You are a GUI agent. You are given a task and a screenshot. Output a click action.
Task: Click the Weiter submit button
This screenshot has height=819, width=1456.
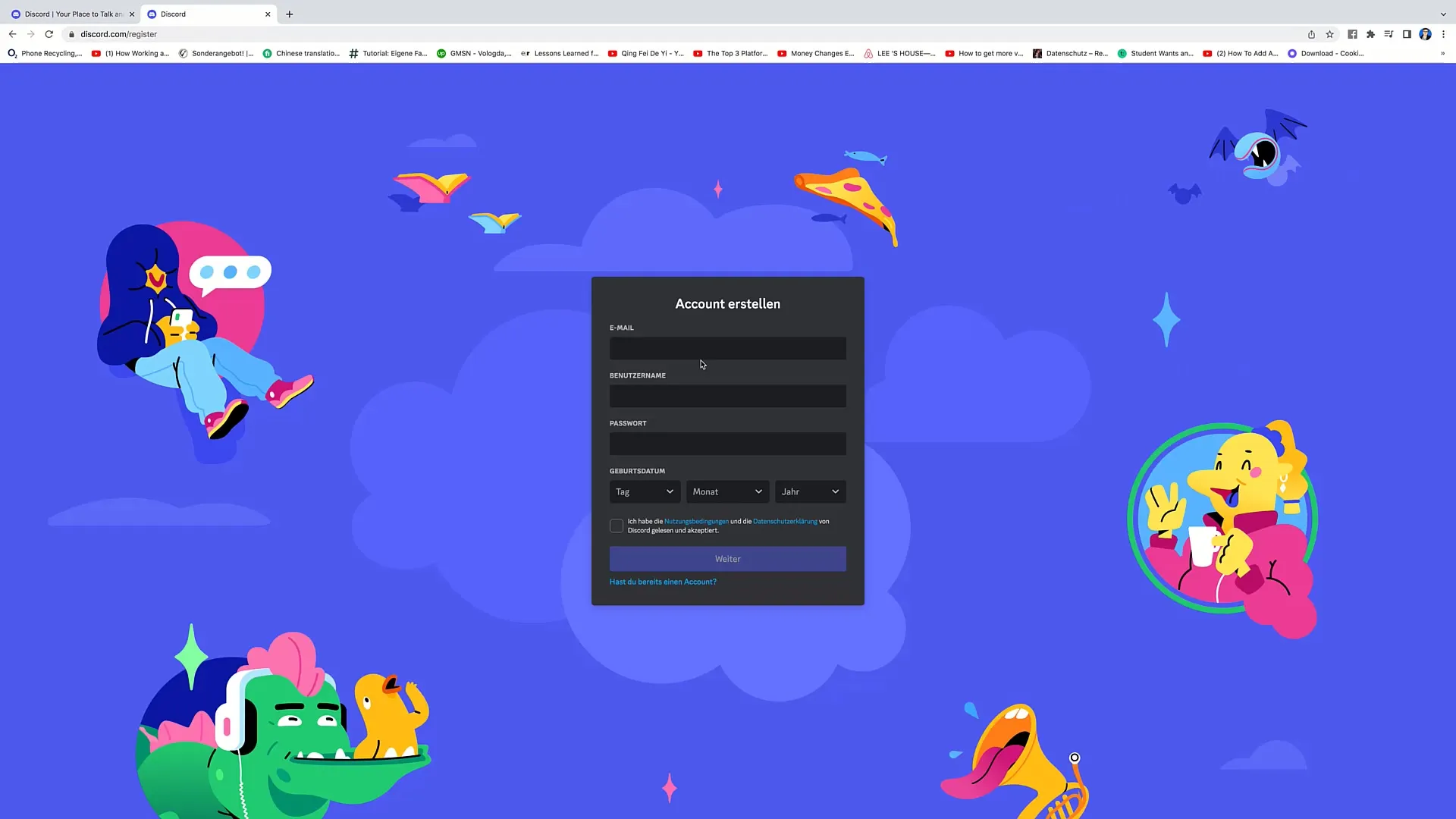tap(728, 558)
